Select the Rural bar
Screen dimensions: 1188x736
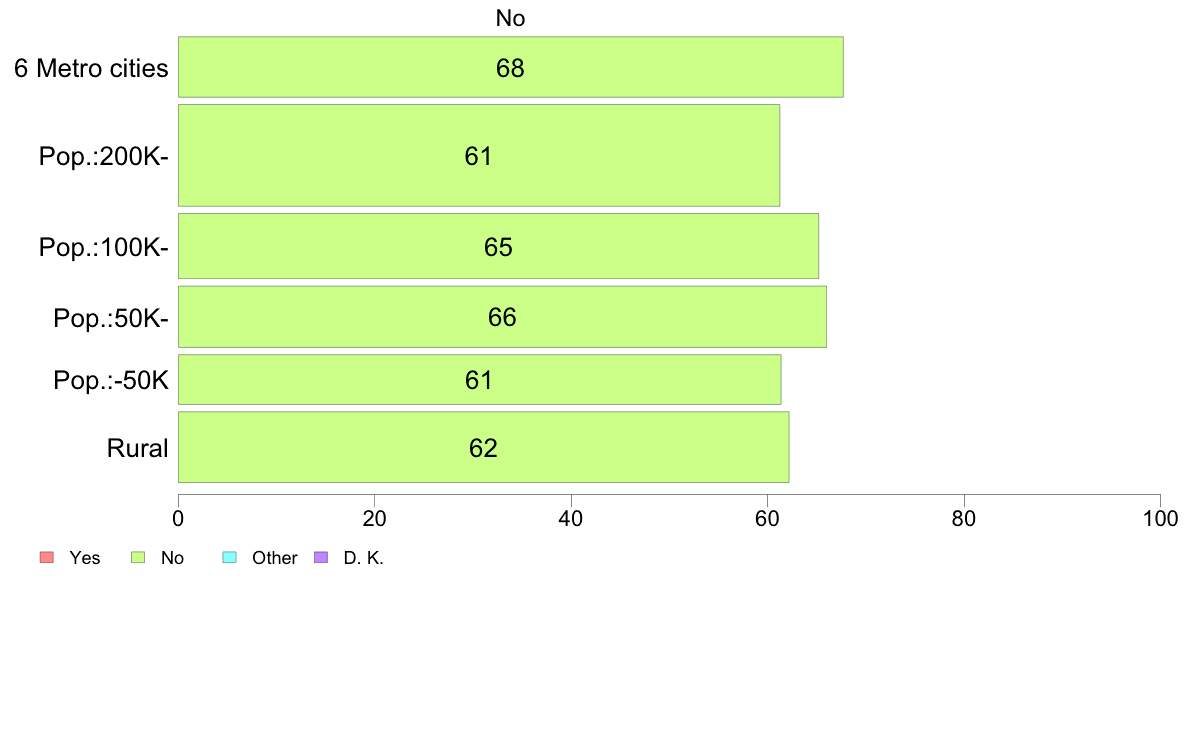[x=483, y=447]
